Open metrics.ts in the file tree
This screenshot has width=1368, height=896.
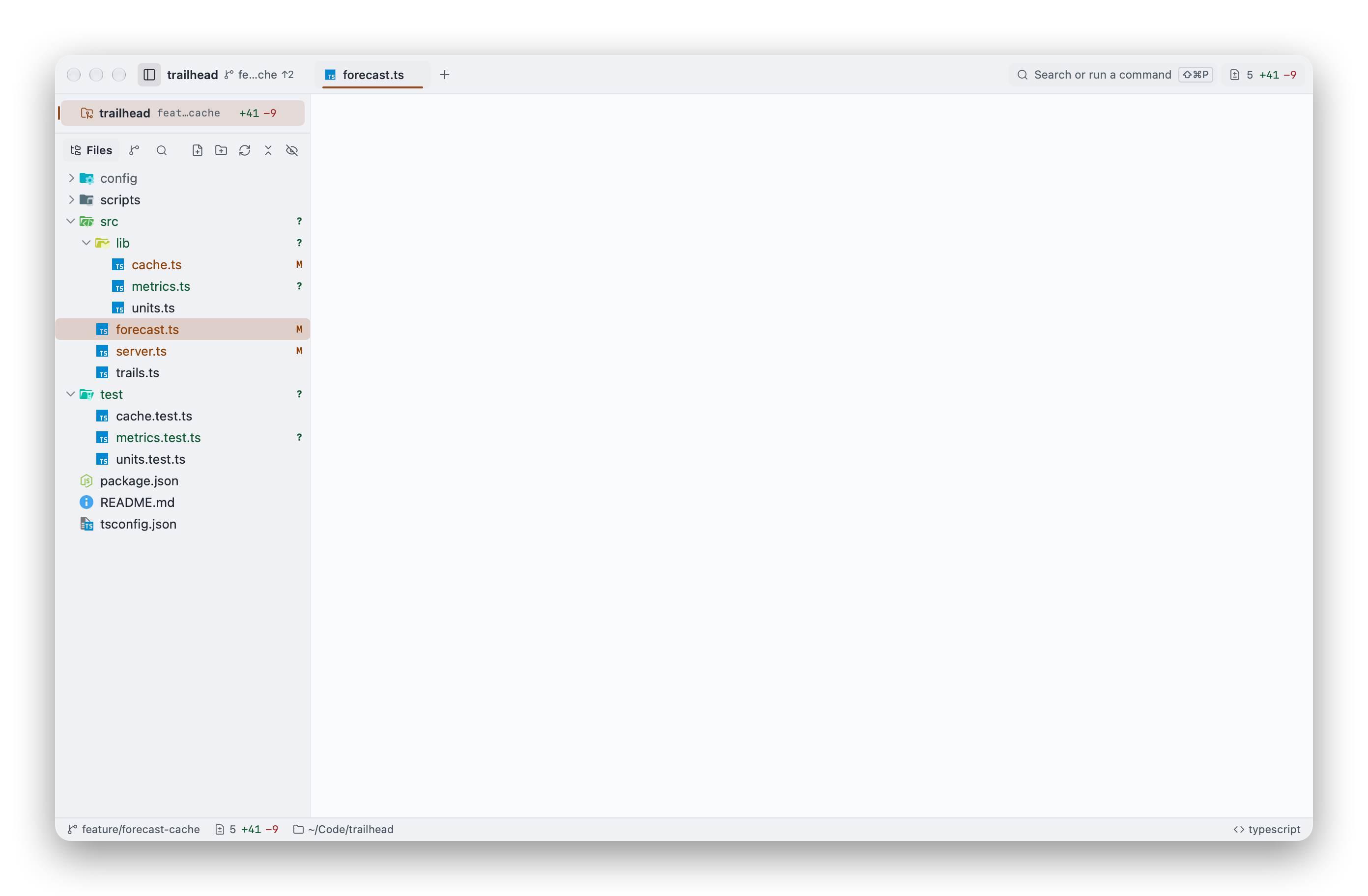click(183, 286)
